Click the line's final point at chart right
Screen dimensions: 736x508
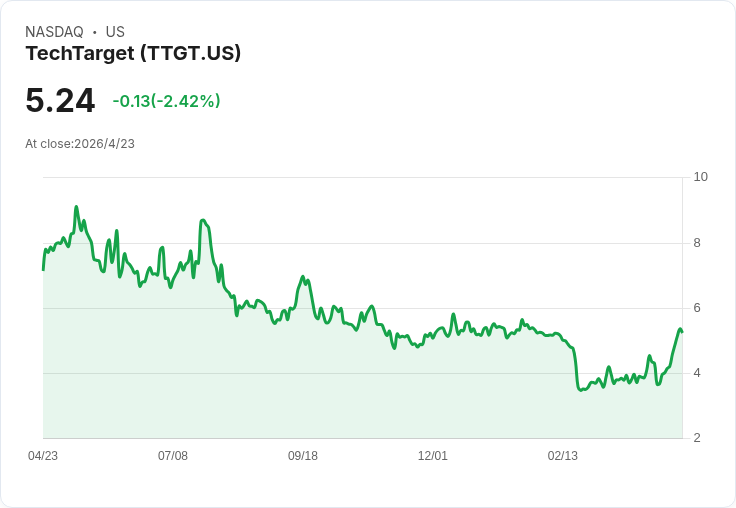pyautogui.click(x=682, y=332)
